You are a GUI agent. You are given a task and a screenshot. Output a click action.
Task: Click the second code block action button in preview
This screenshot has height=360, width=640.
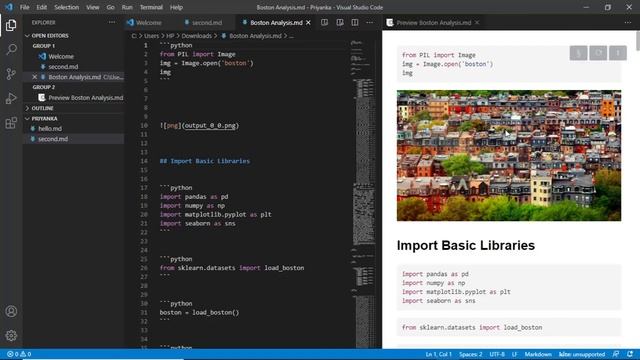coord(598,53)
